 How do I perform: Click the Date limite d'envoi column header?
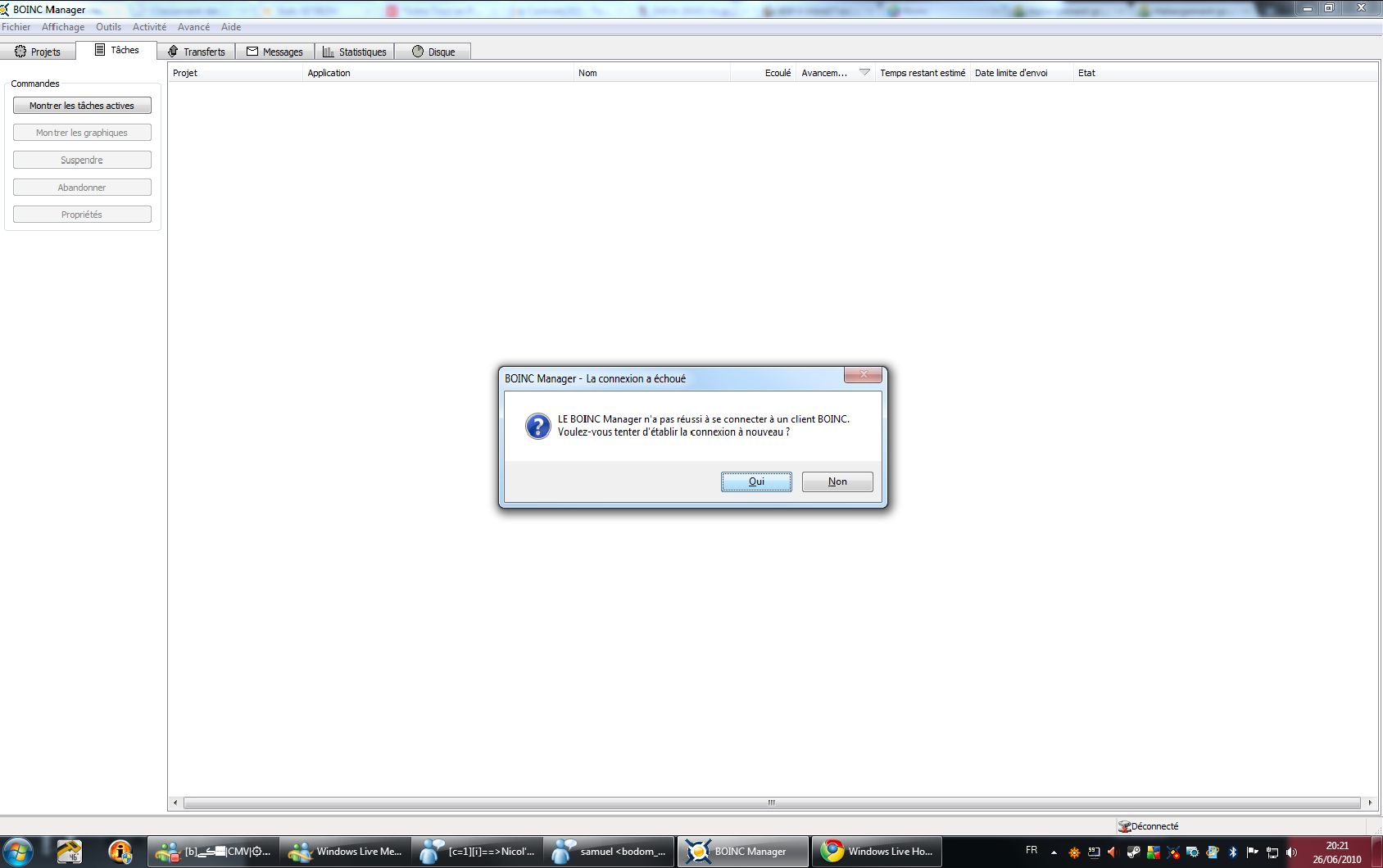(1022, 73)
